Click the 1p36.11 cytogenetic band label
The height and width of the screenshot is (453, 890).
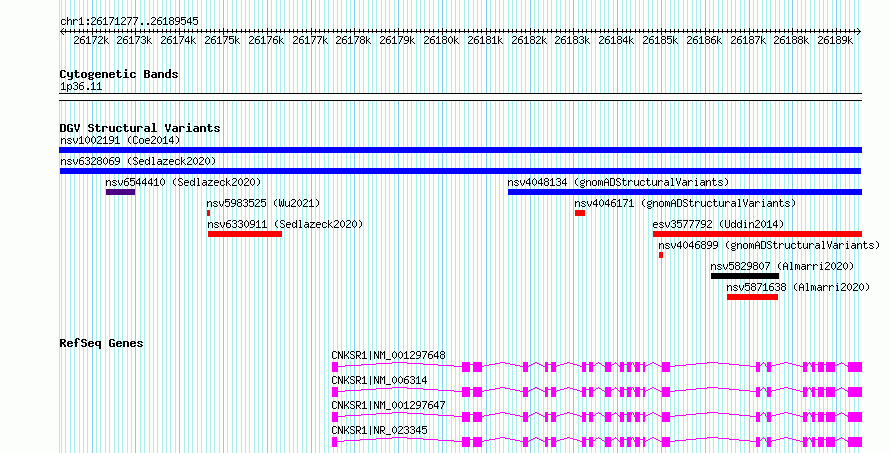81,86
